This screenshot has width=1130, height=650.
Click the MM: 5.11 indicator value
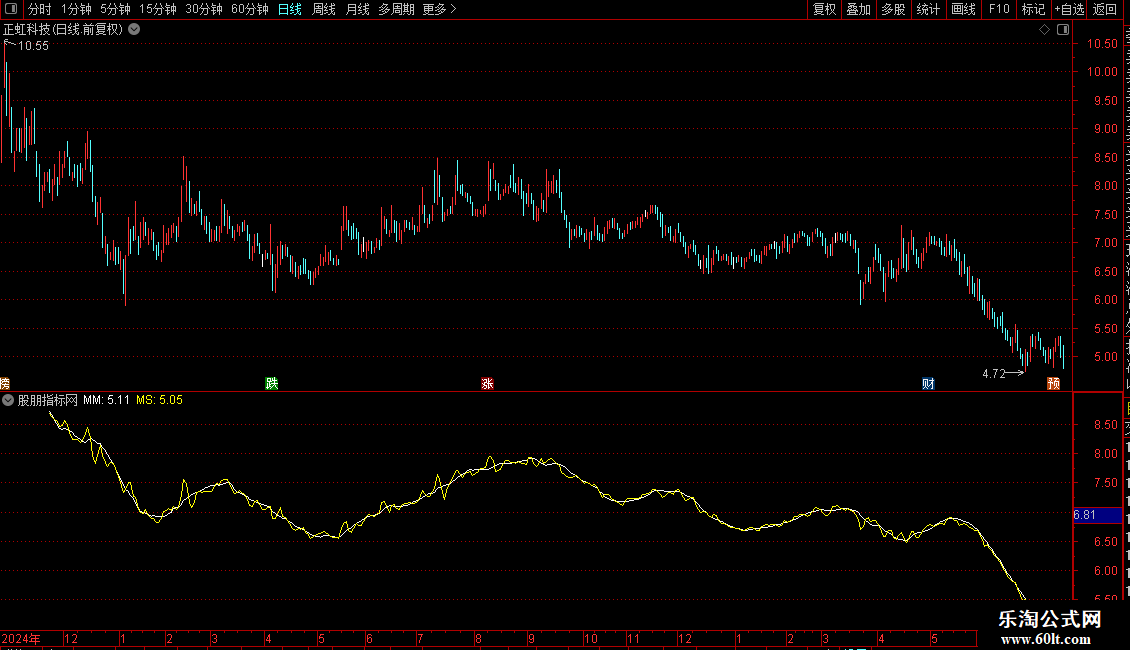click(107, 400)
